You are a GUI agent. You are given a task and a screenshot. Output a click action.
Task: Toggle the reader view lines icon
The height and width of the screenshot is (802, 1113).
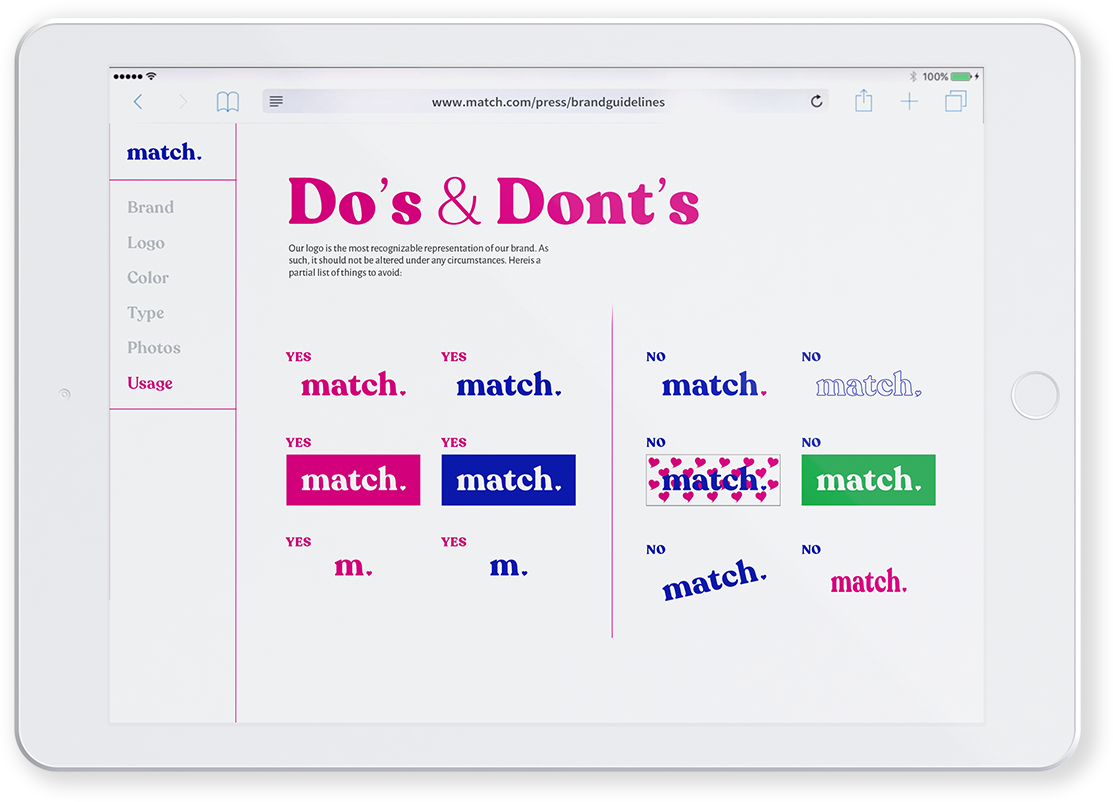pyautogui.click(x=276, y=101)
